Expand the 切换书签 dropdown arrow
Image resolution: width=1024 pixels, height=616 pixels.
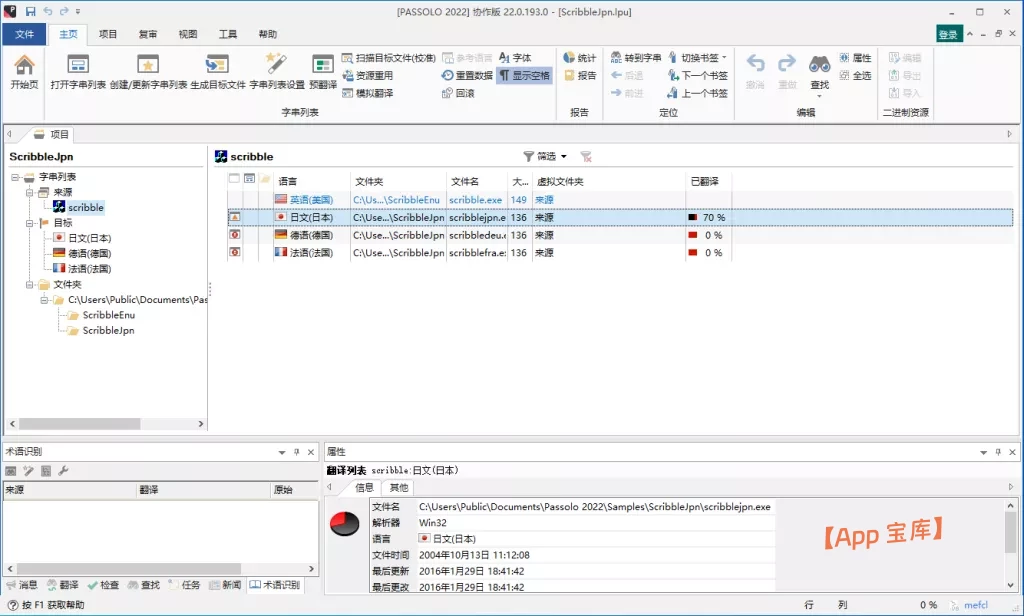[x=724, y=58]
